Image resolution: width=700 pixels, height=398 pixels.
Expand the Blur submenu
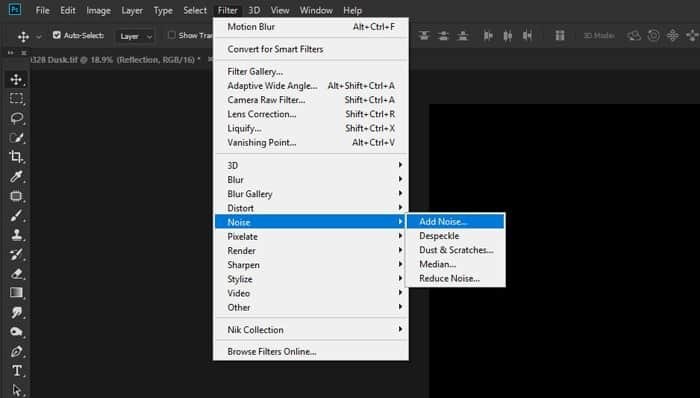coord(311,180)
